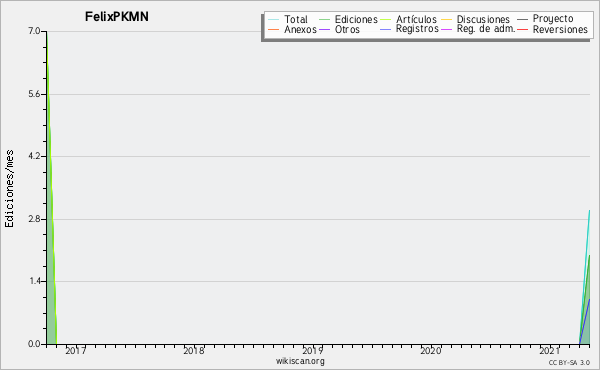Image resolution: width=600 pixels, height=370 pixels.
Task: Click the 4.2 y-axis value
Action: pyautogui.click(x=34, y=156)
